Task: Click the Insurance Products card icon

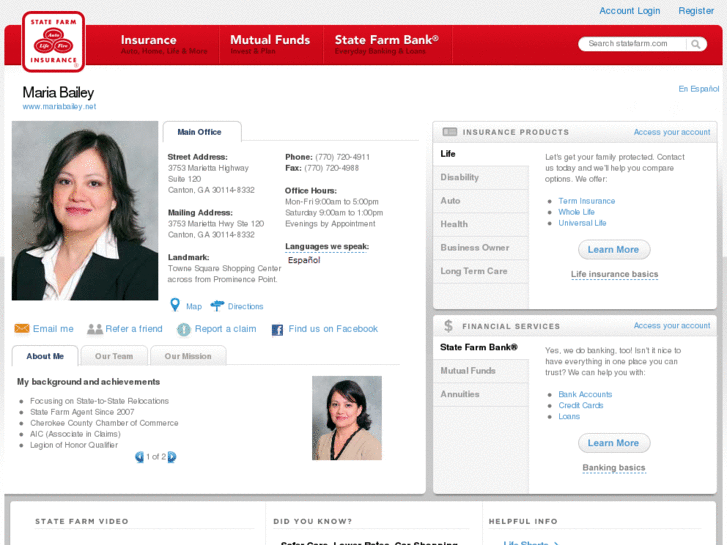Action: (450, 132)
